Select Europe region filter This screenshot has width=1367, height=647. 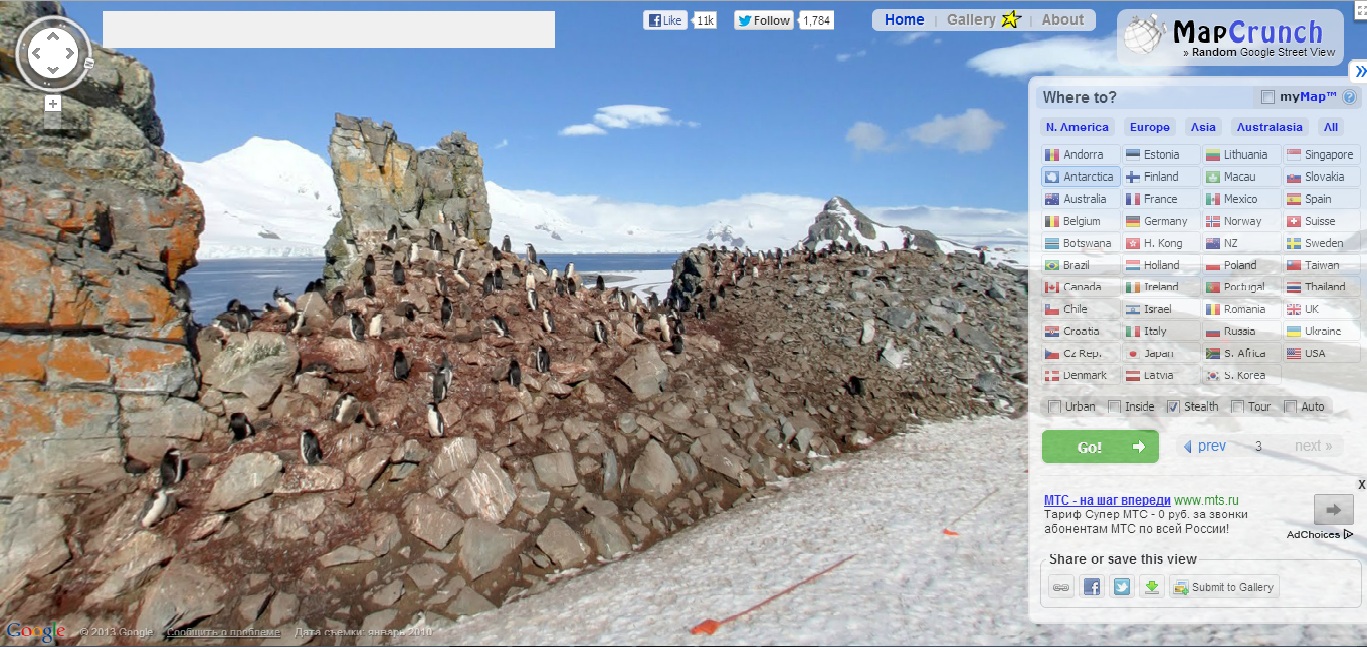click(1149, 127)
